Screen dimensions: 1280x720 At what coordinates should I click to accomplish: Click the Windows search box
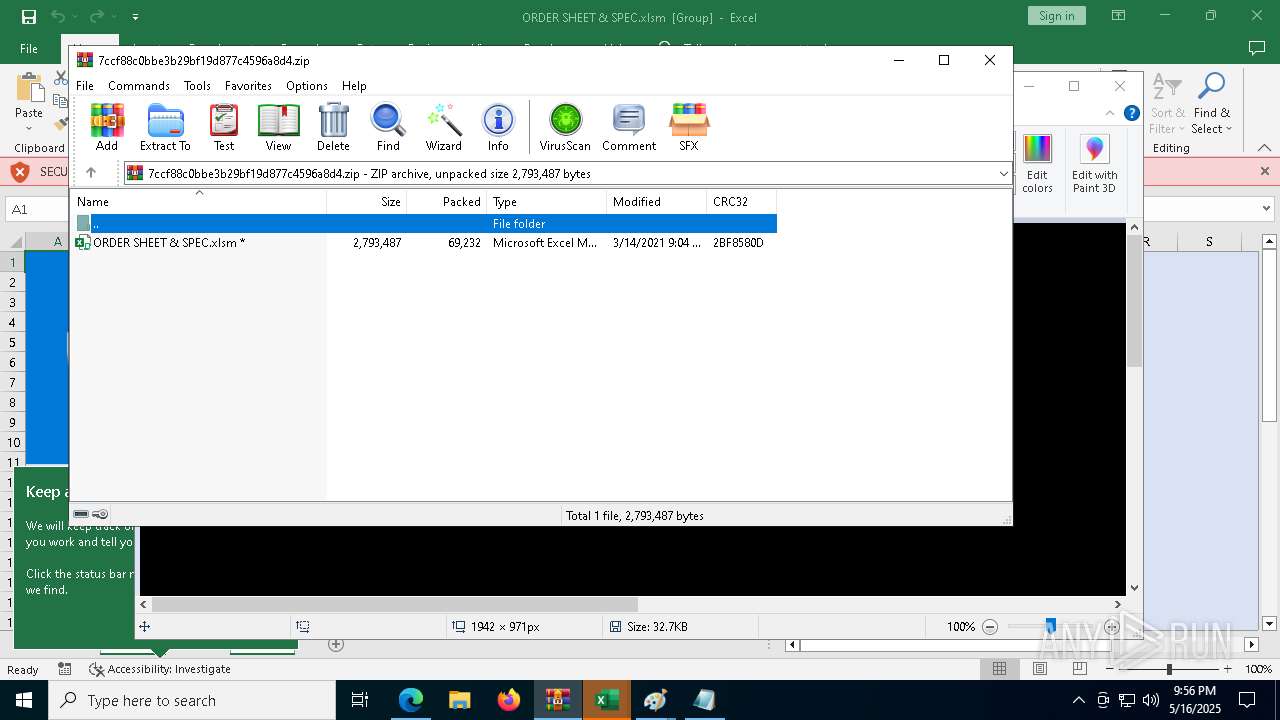point(192,700)
